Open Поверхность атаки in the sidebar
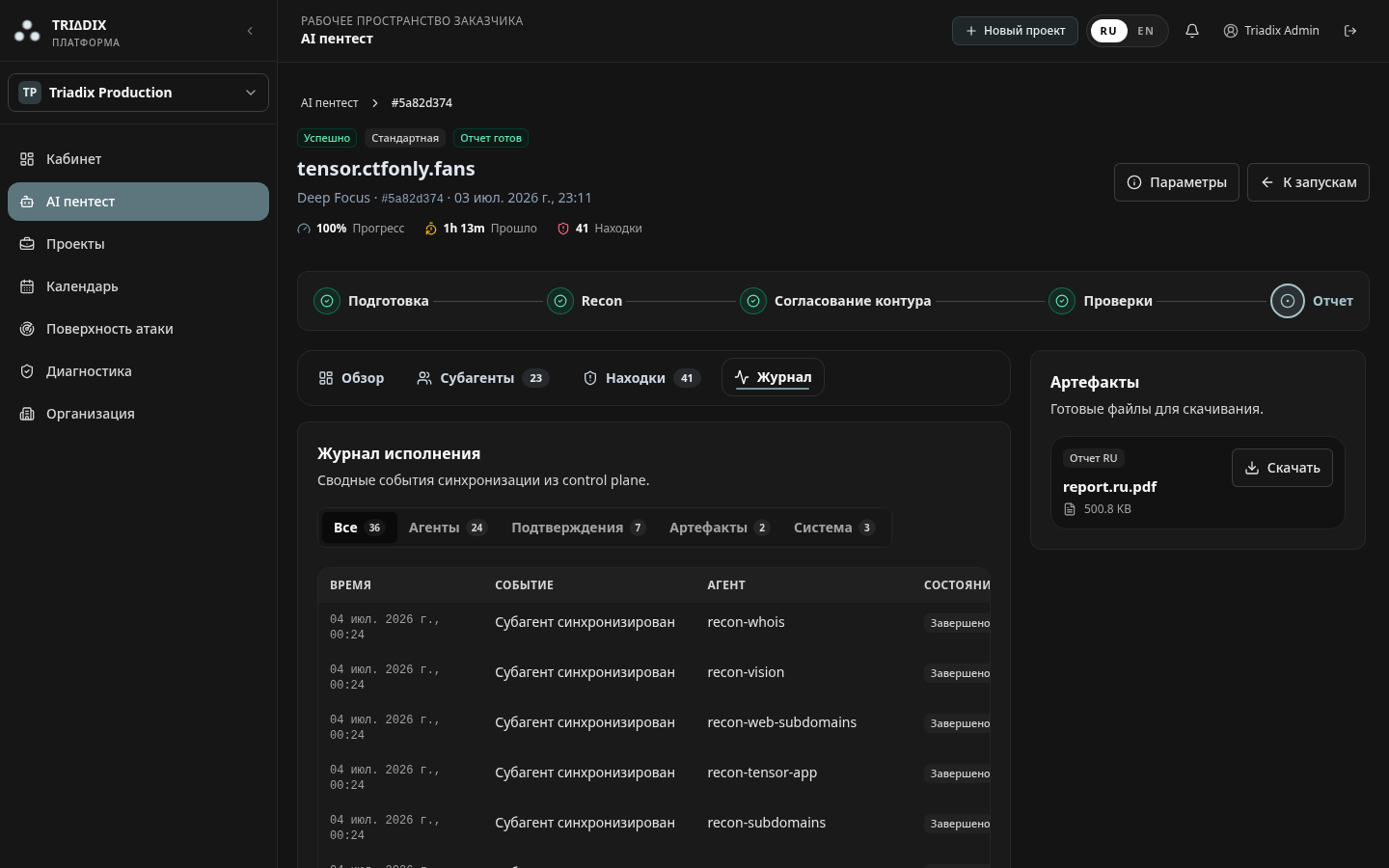Viewport: 1389px width, 868px height. [x=138, y=329]
